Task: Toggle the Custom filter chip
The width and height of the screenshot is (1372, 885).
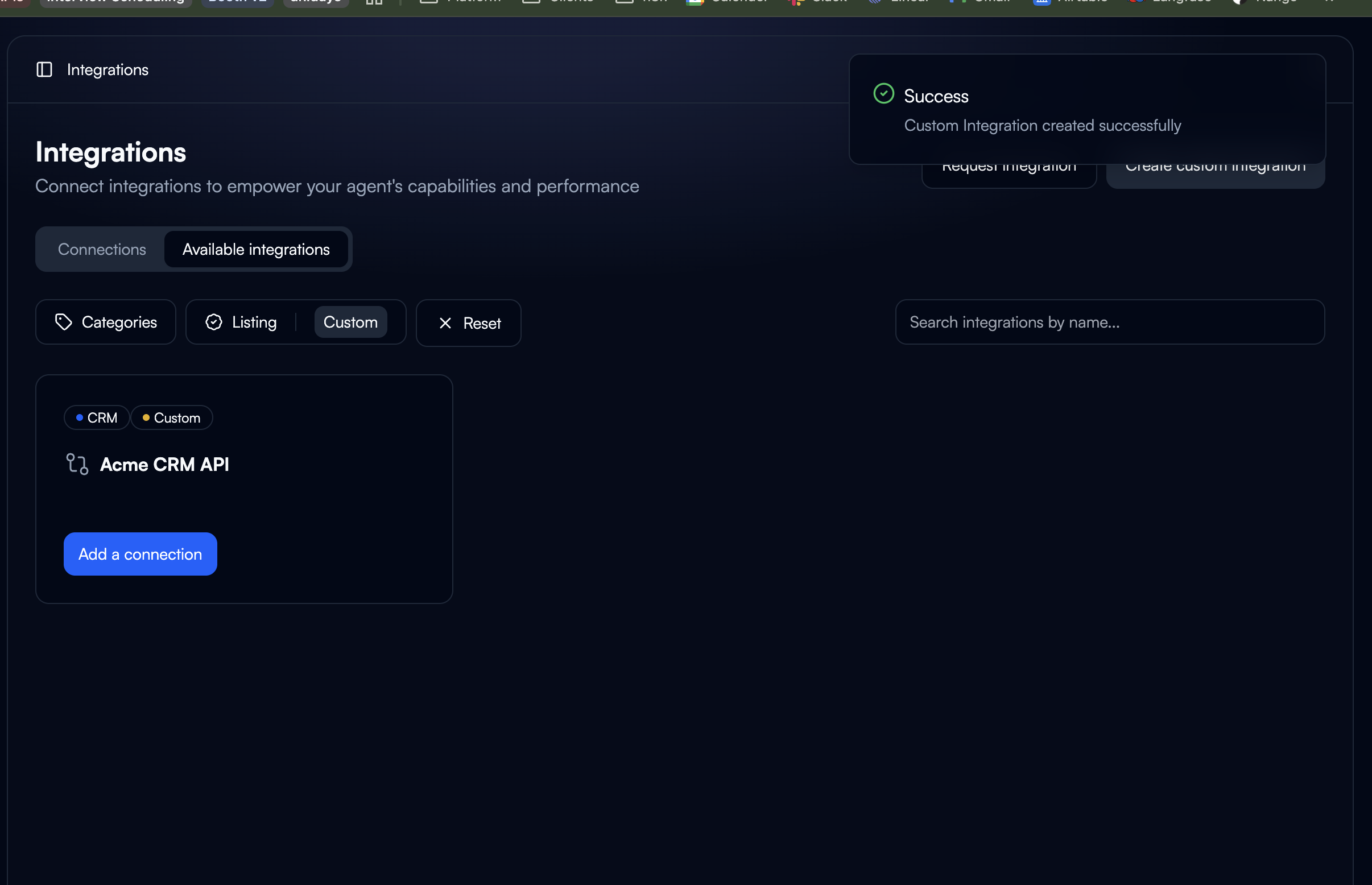Action: (350, 322)
